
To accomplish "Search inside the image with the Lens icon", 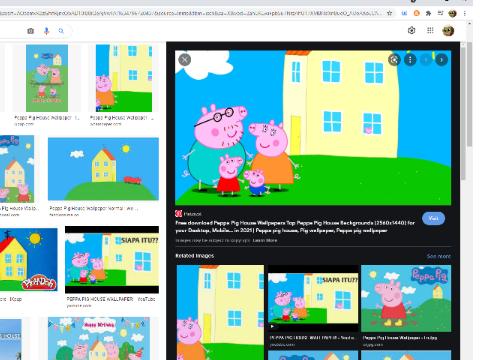I will (394, 60).
